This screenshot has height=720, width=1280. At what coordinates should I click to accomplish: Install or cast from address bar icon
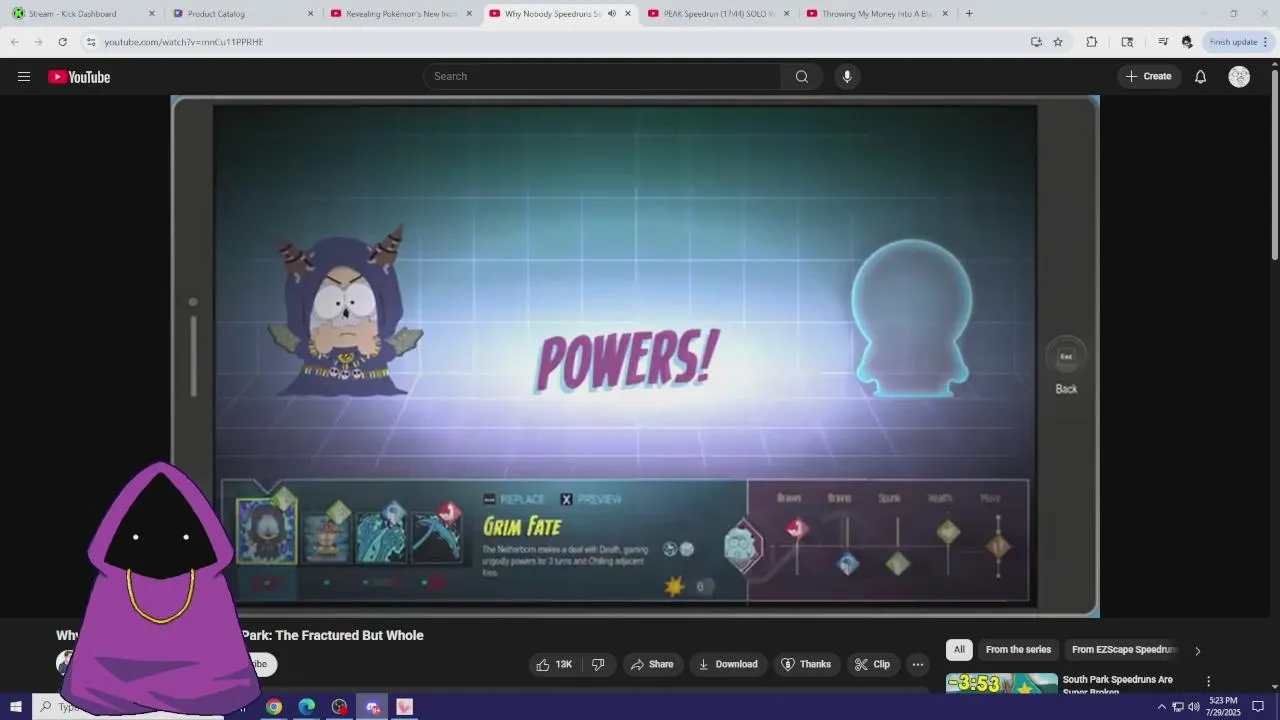[x=1036, y=42]
